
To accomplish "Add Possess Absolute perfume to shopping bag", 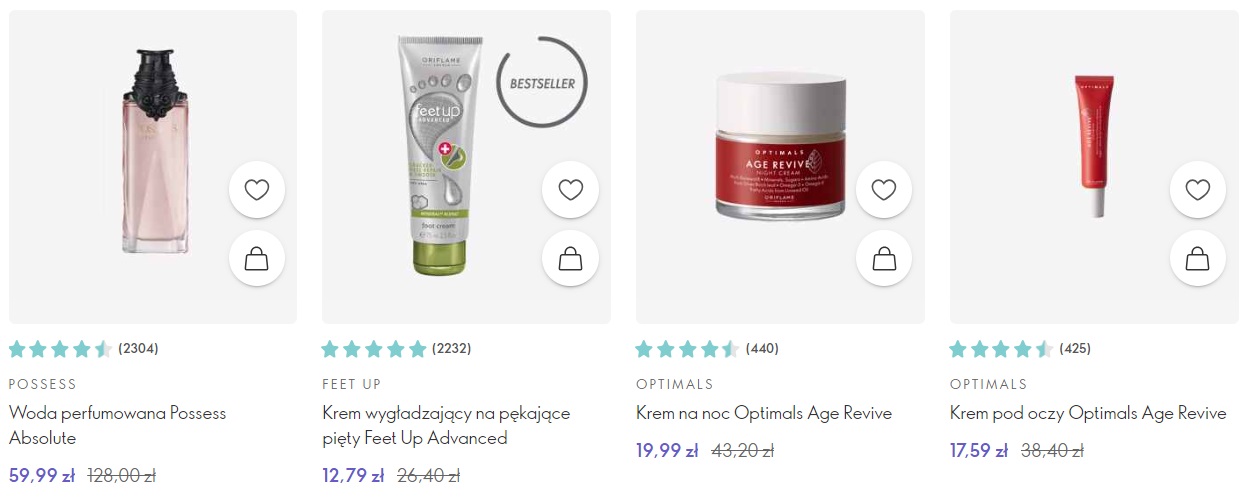I will 257,259.
